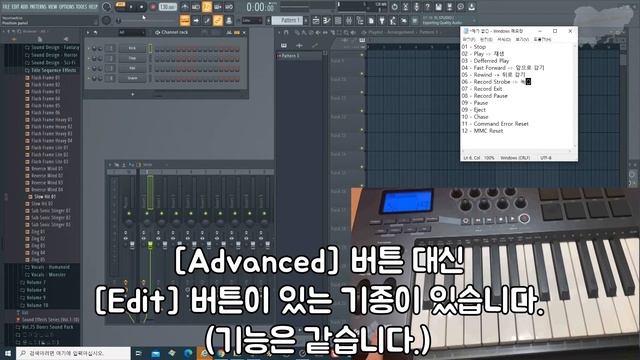
Task: Click the Save project disk icon
Action: click(x=438, y=7)
